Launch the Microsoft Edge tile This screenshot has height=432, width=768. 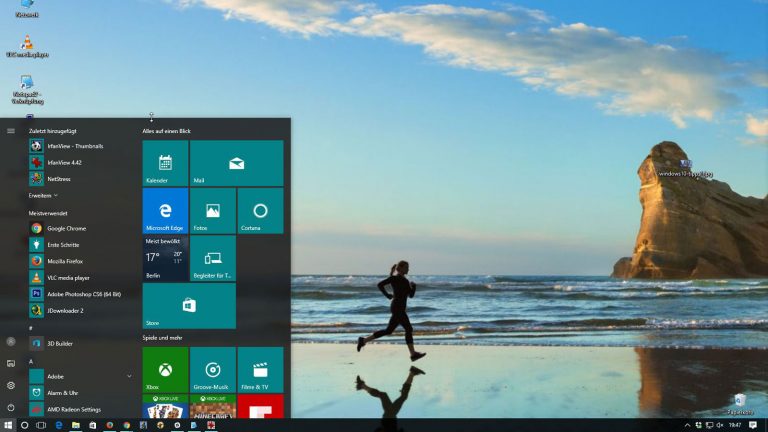(x=165, y=211)
